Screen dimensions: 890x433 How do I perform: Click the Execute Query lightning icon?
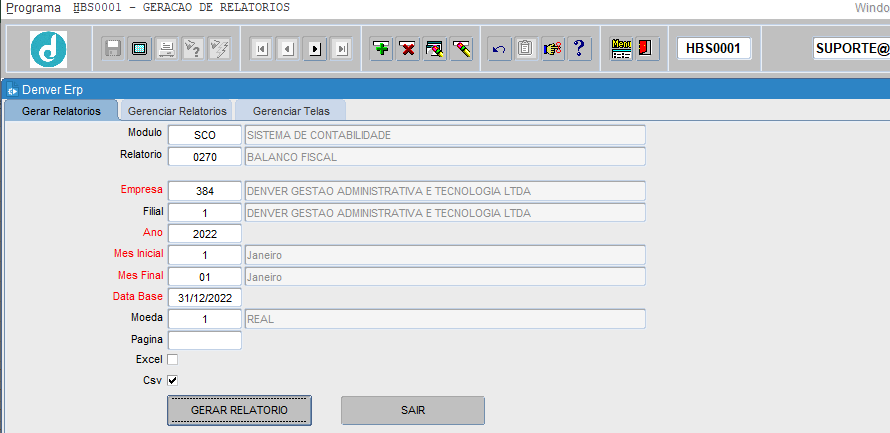pyautogui.click(x=219, y=49)
